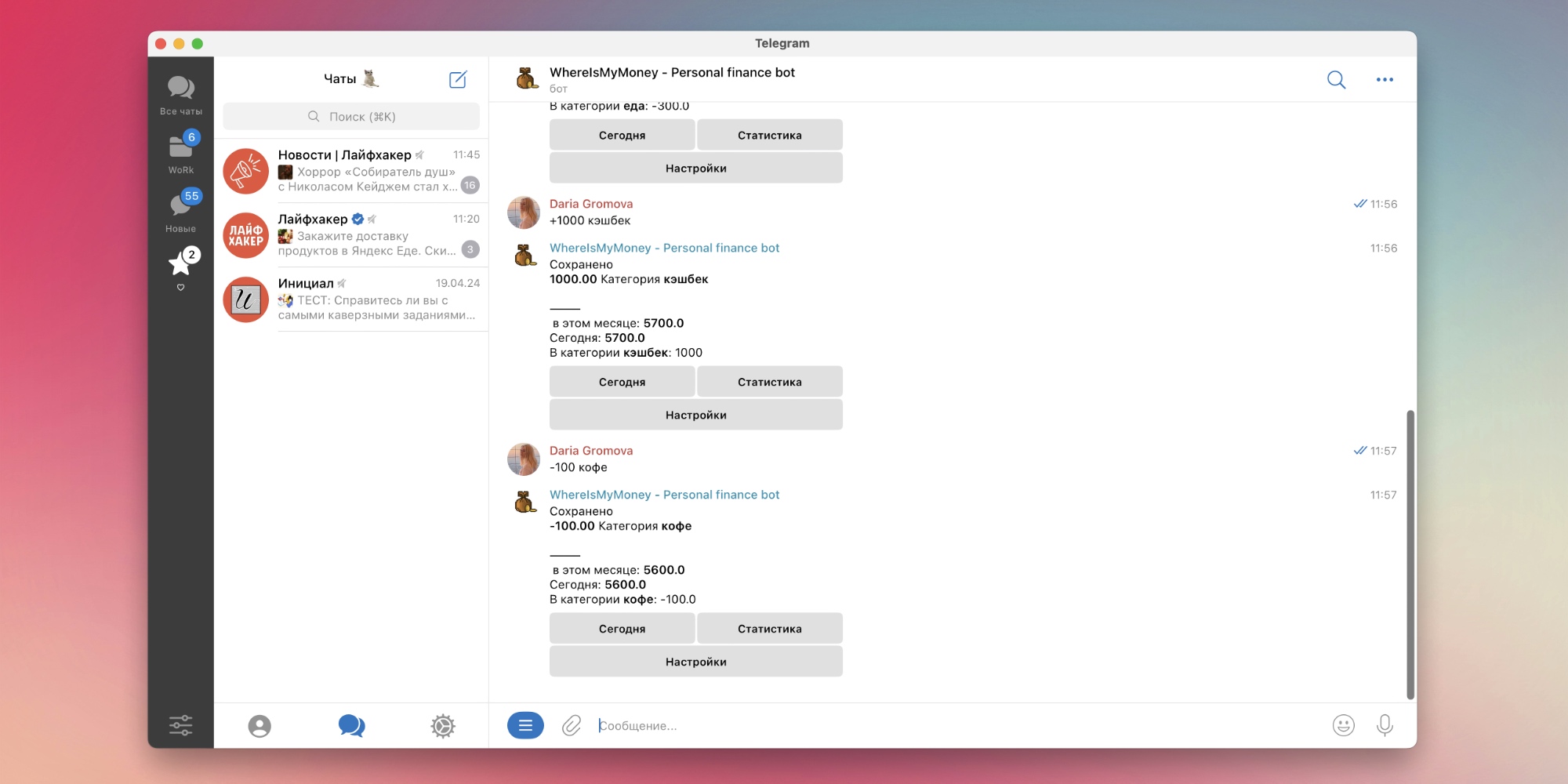1568x784 pixels.
Task: Open the three-dots chat options menu
Action: [1385, 79]
